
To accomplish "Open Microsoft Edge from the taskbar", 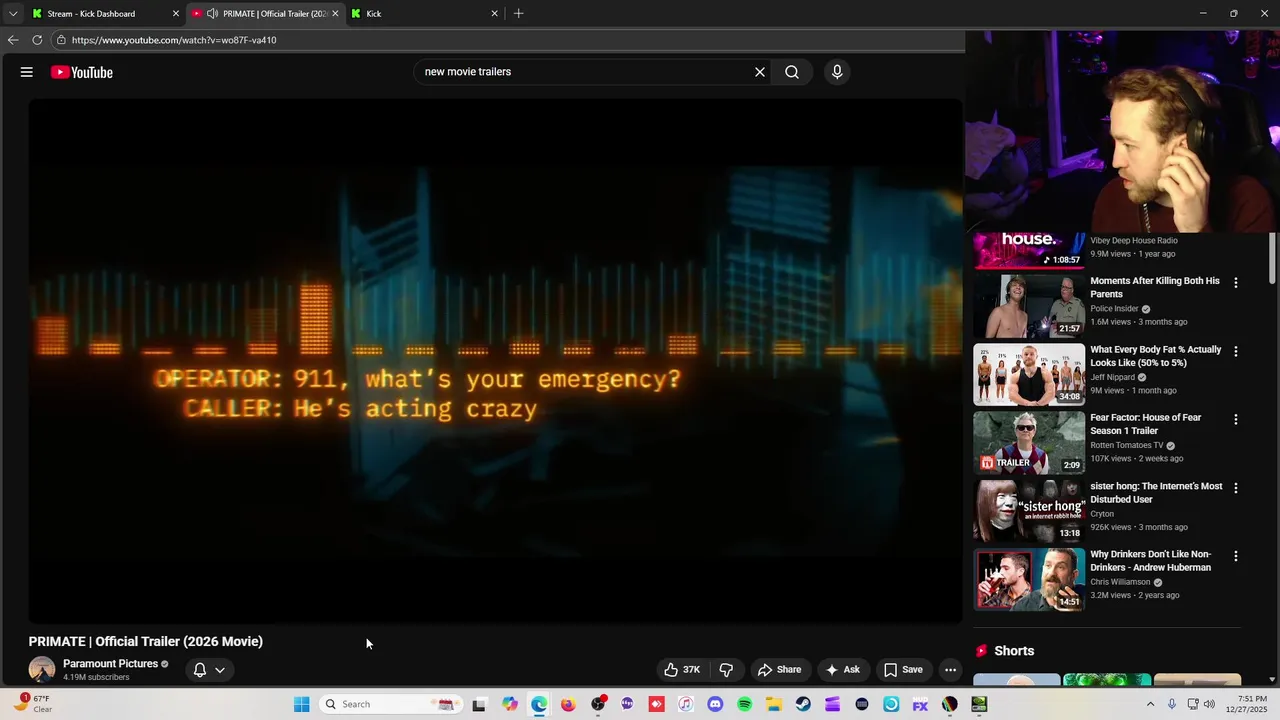I will pos(539,704).
